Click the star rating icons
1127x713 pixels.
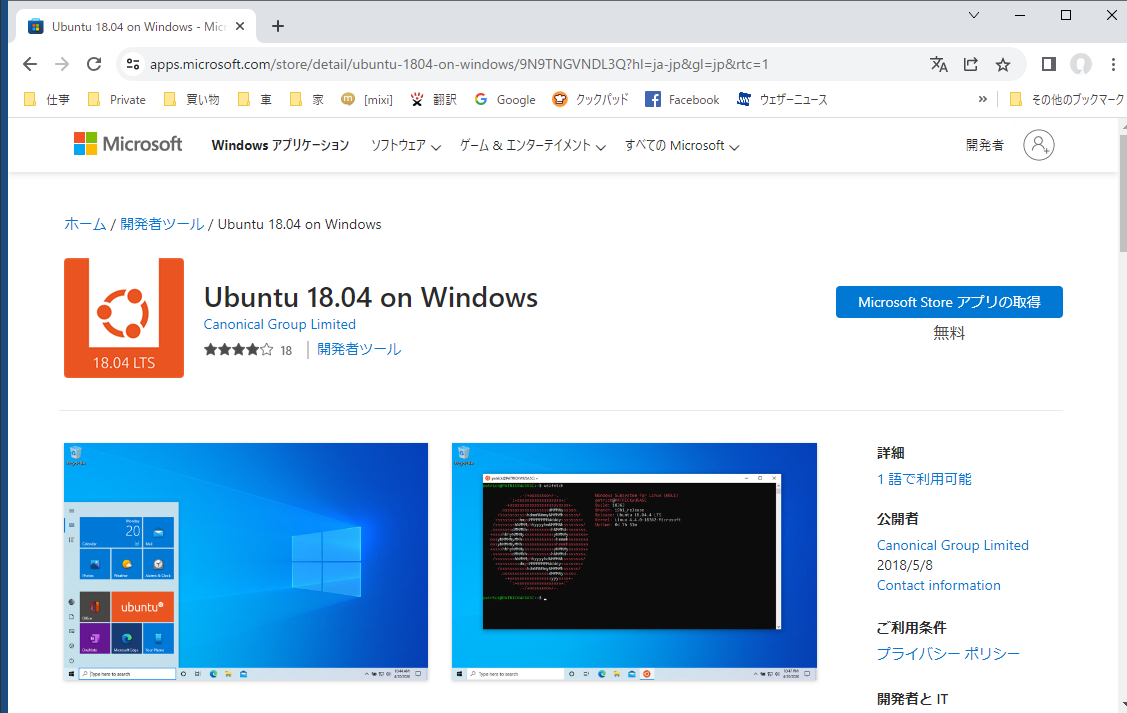click(x=239, y=350)
